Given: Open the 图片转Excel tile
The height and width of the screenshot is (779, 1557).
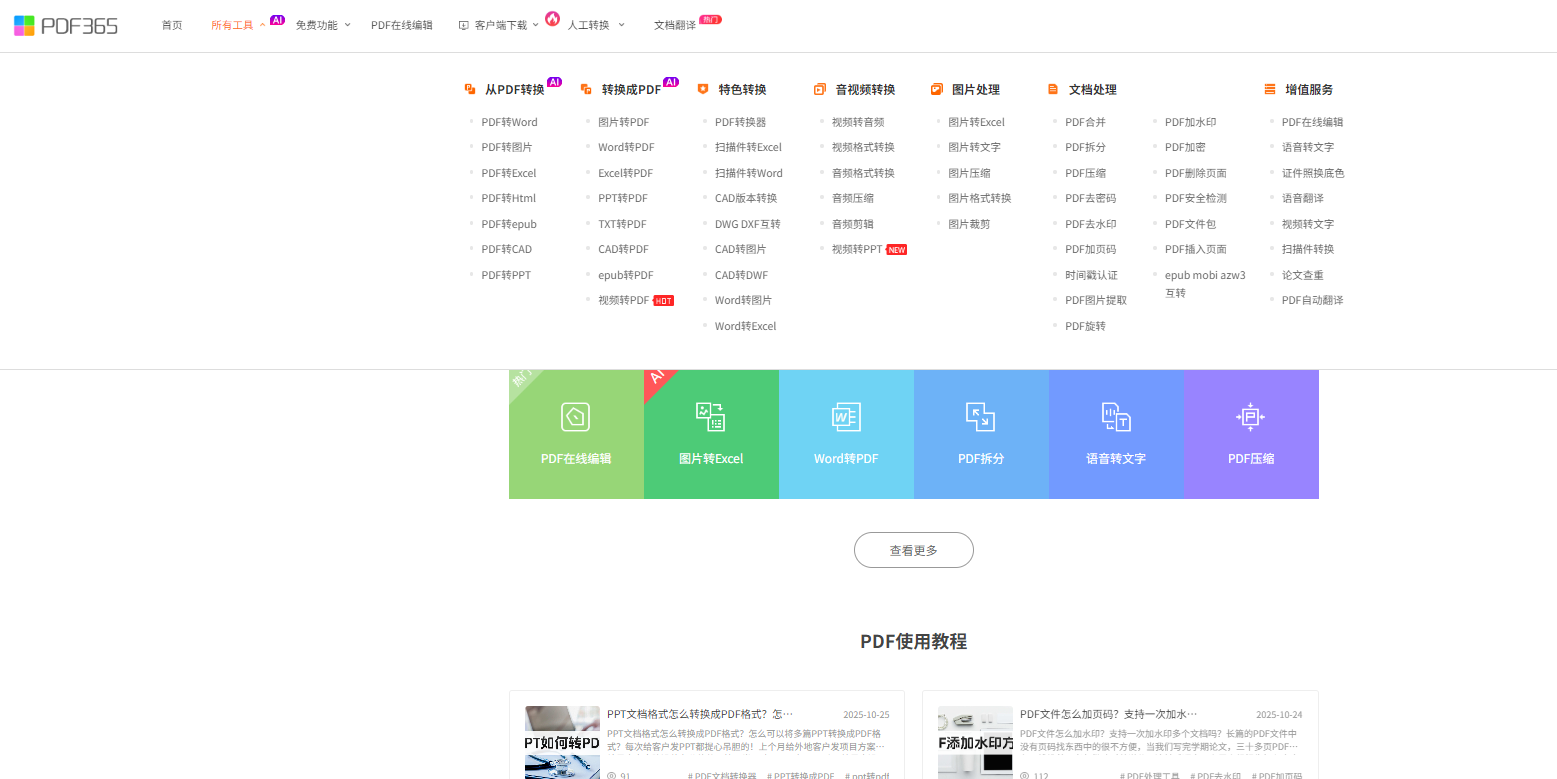Looking at the screenshot, I should (x=711, y=434).
